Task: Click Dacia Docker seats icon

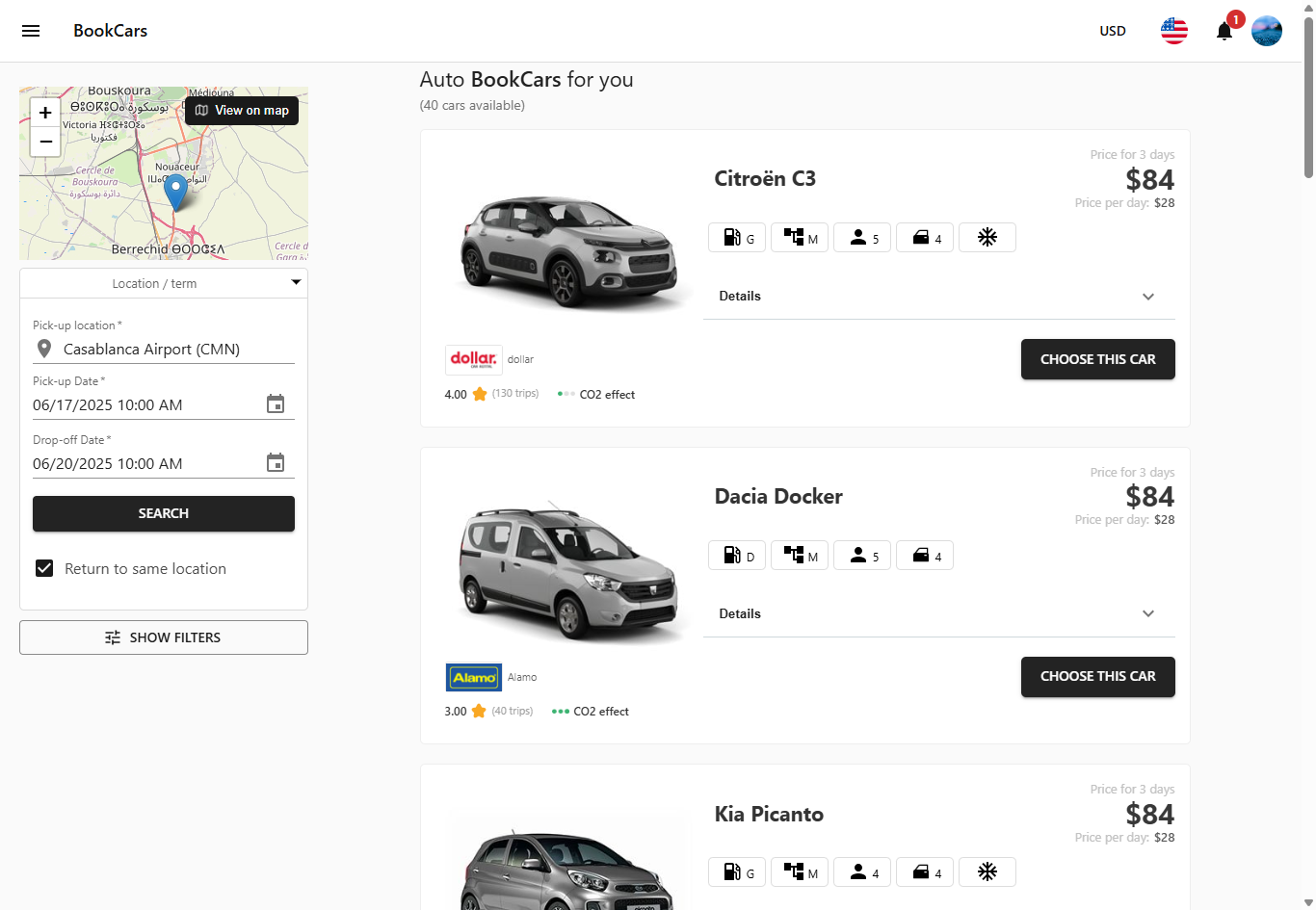Action: pos(862,556)
